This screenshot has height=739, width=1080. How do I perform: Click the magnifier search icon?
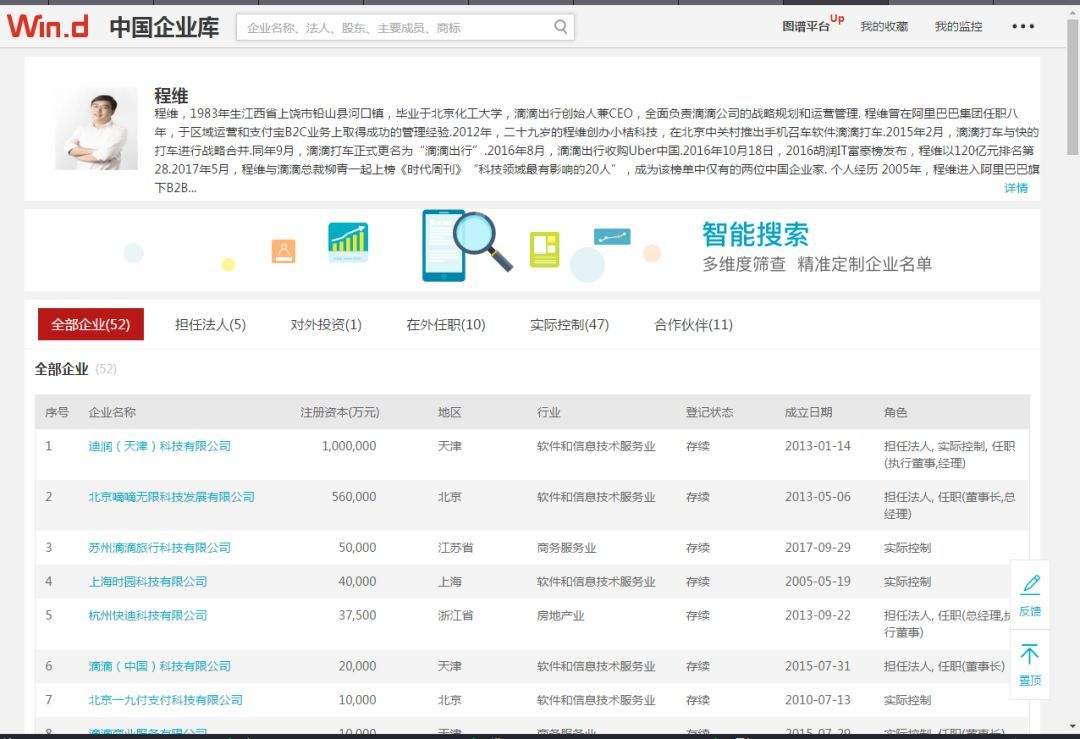point(561,27)
